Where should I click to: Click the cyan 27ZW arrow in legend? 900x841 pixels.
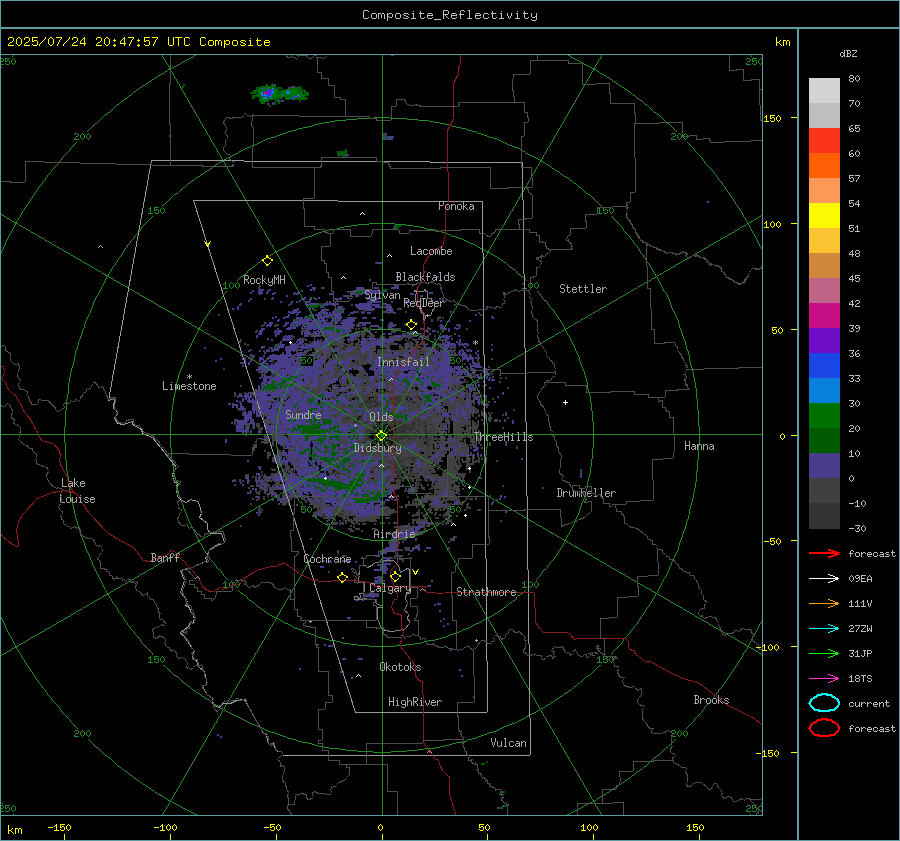824,629
